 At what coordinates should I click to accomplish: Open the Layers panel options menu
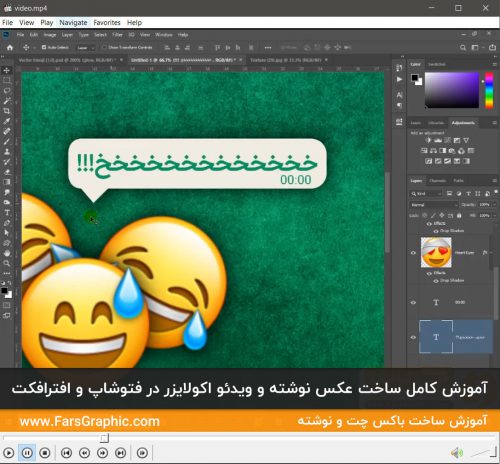tap(495, 181)
